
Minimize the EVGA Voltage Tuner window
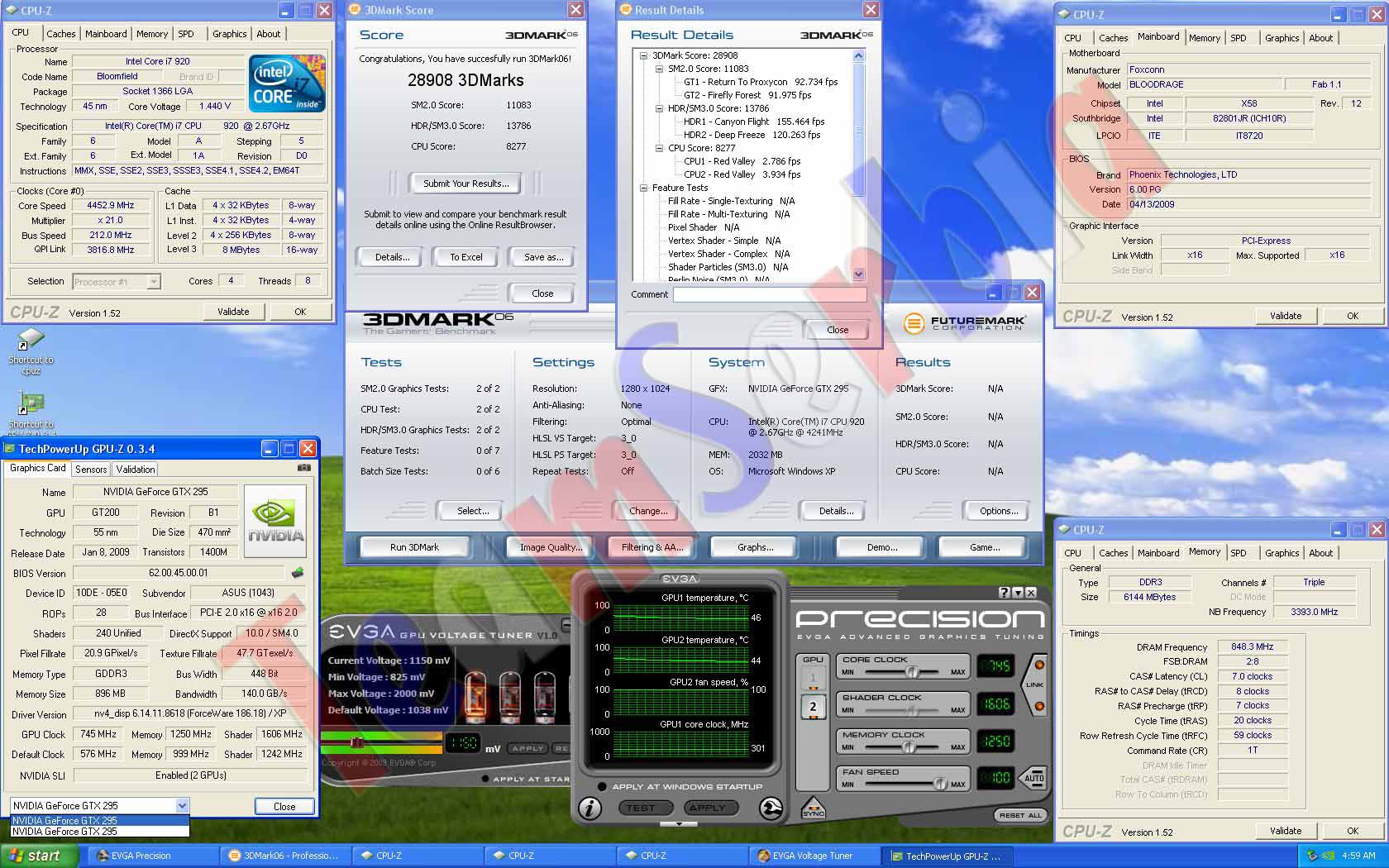[x=566, y=624]
